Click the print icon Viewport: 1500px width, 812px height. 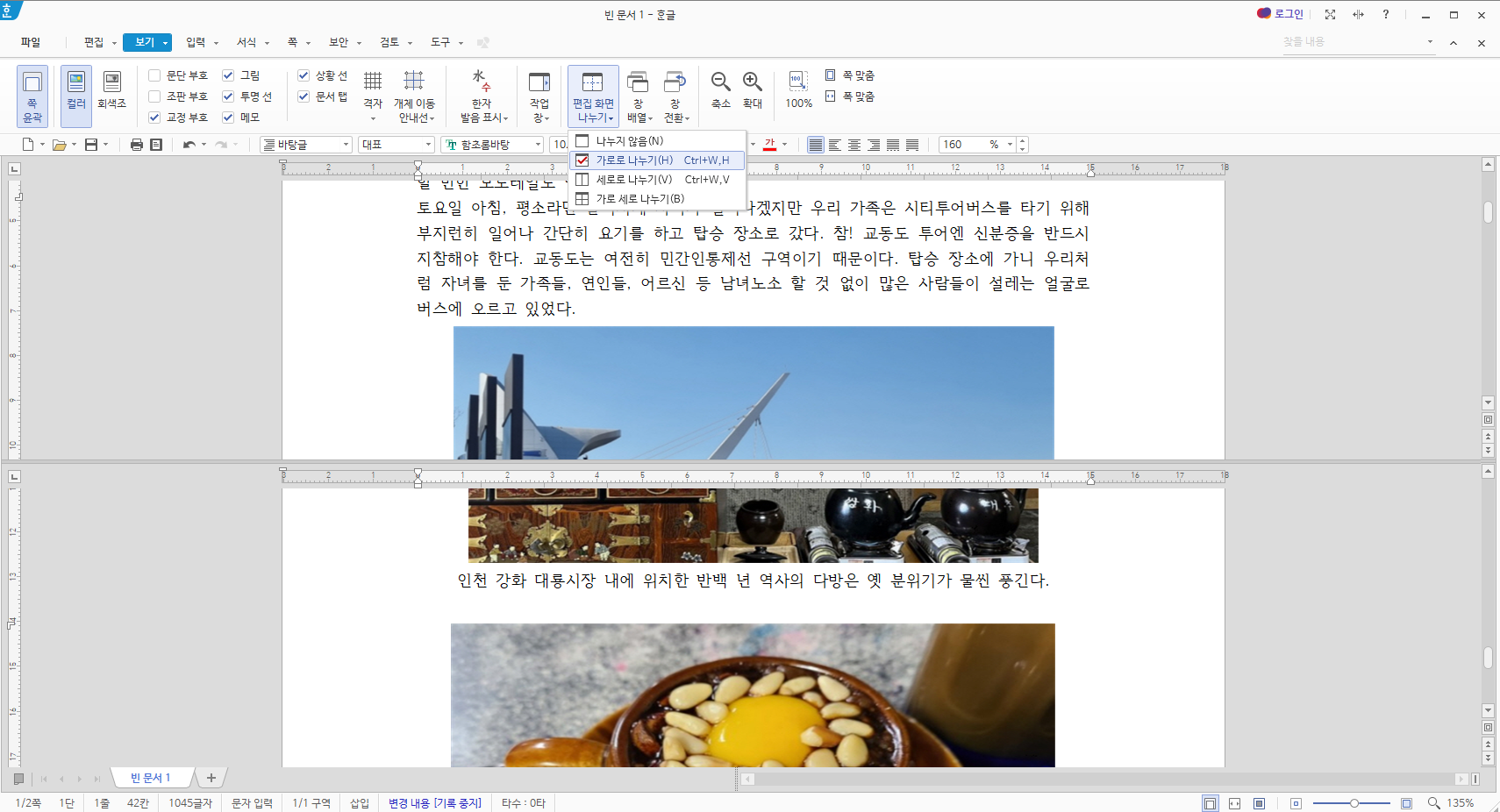(x=137, y=145)
